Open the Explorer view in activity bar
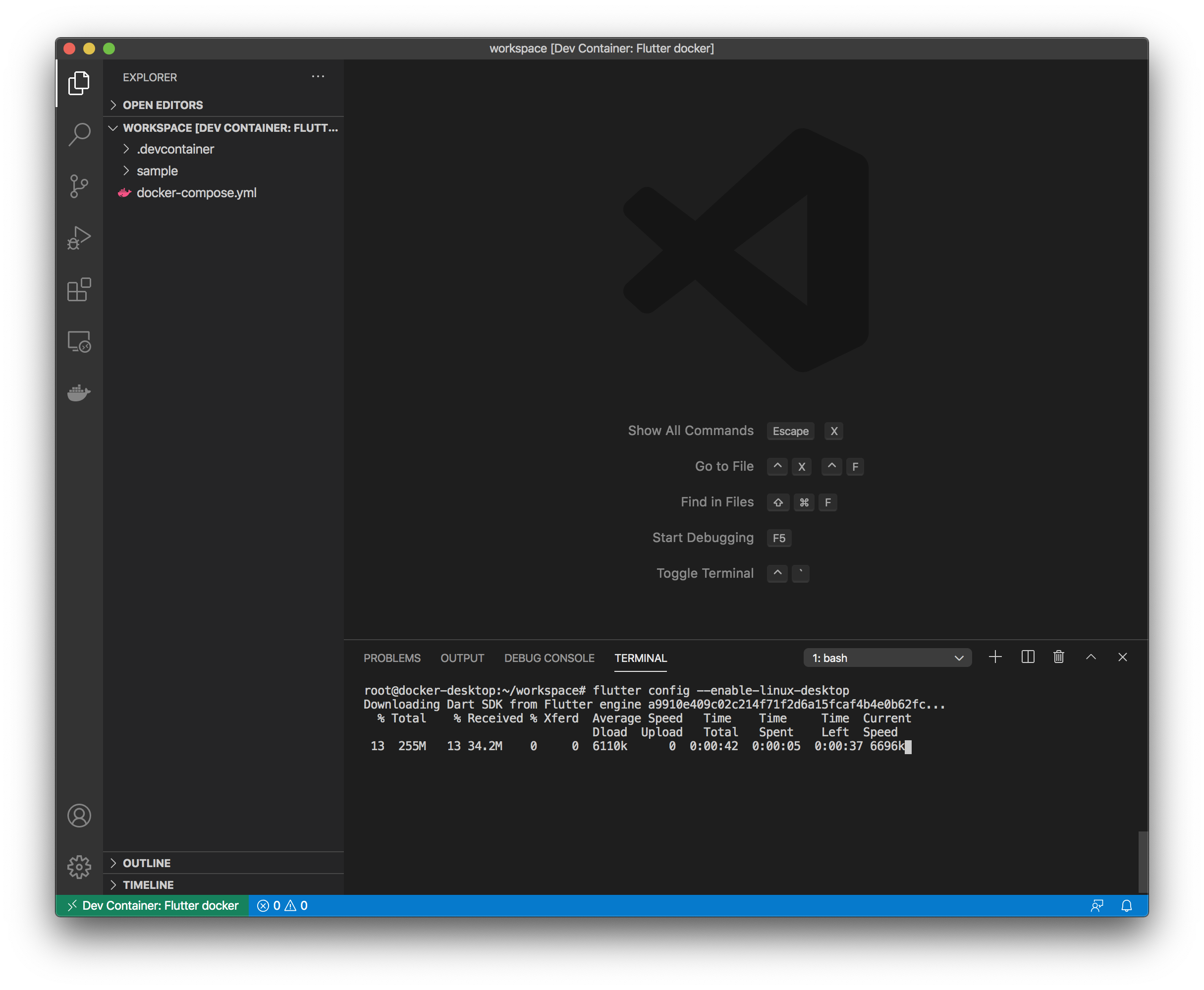 pos(79,84)
